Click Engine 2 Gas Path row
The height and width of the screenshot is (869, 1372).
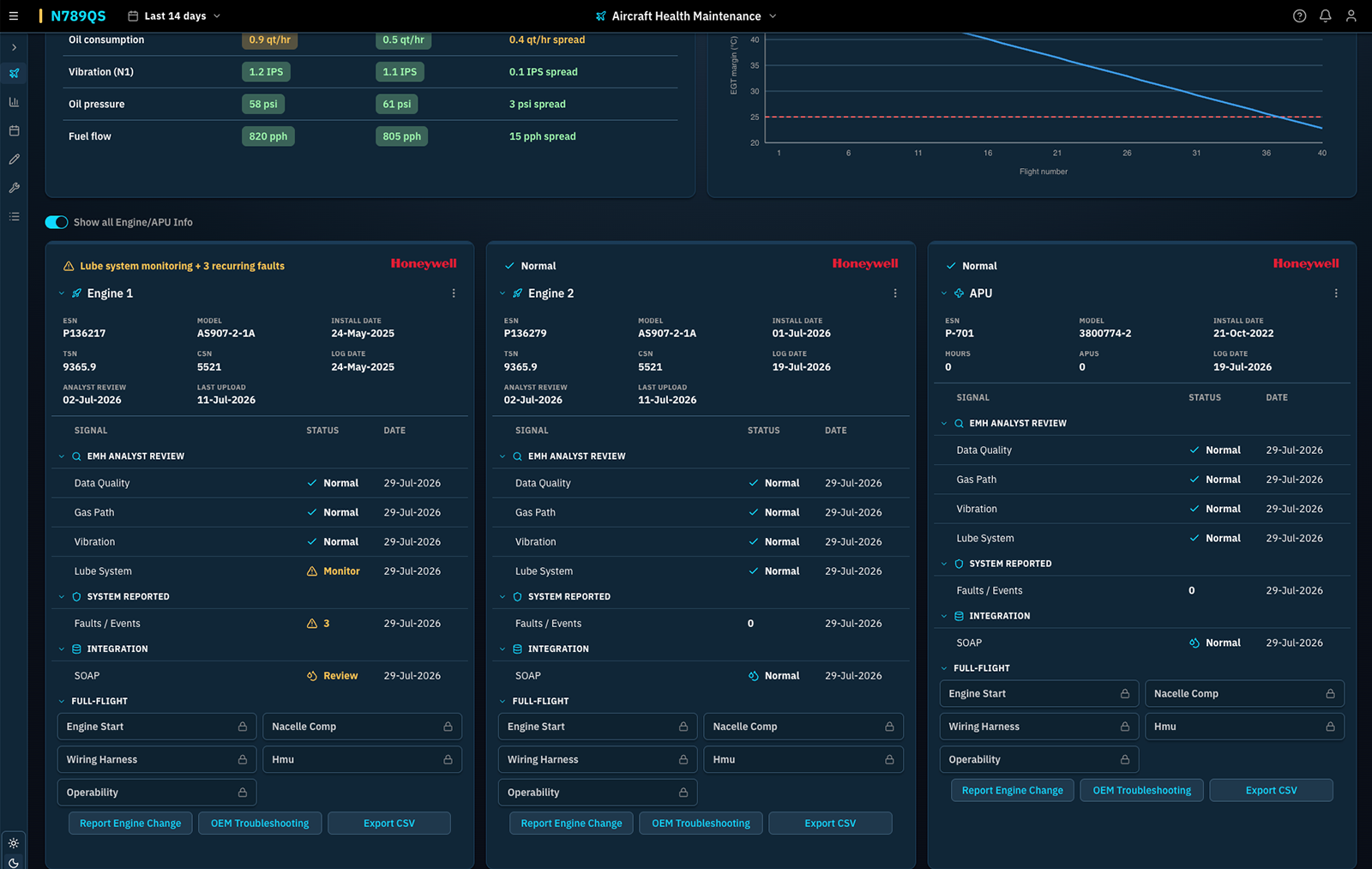[701, 512]
